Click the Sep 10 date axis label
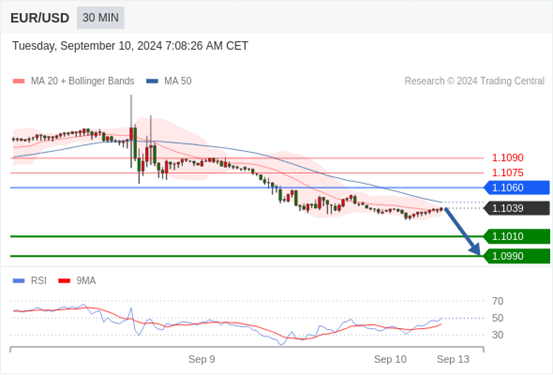 tap(390, 359)
